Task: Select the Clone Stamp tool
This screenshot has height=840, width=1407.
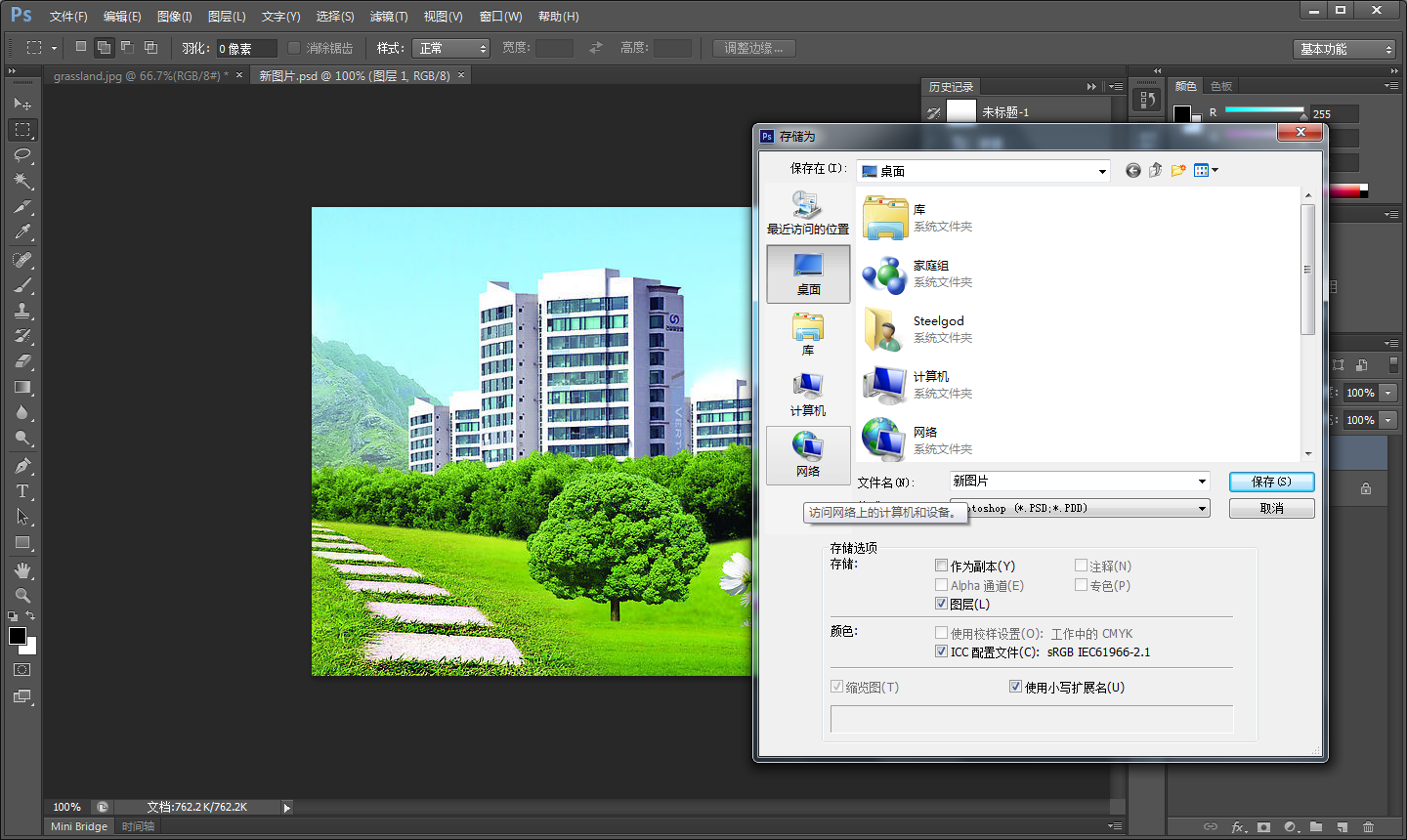Action: click(22, 311)
